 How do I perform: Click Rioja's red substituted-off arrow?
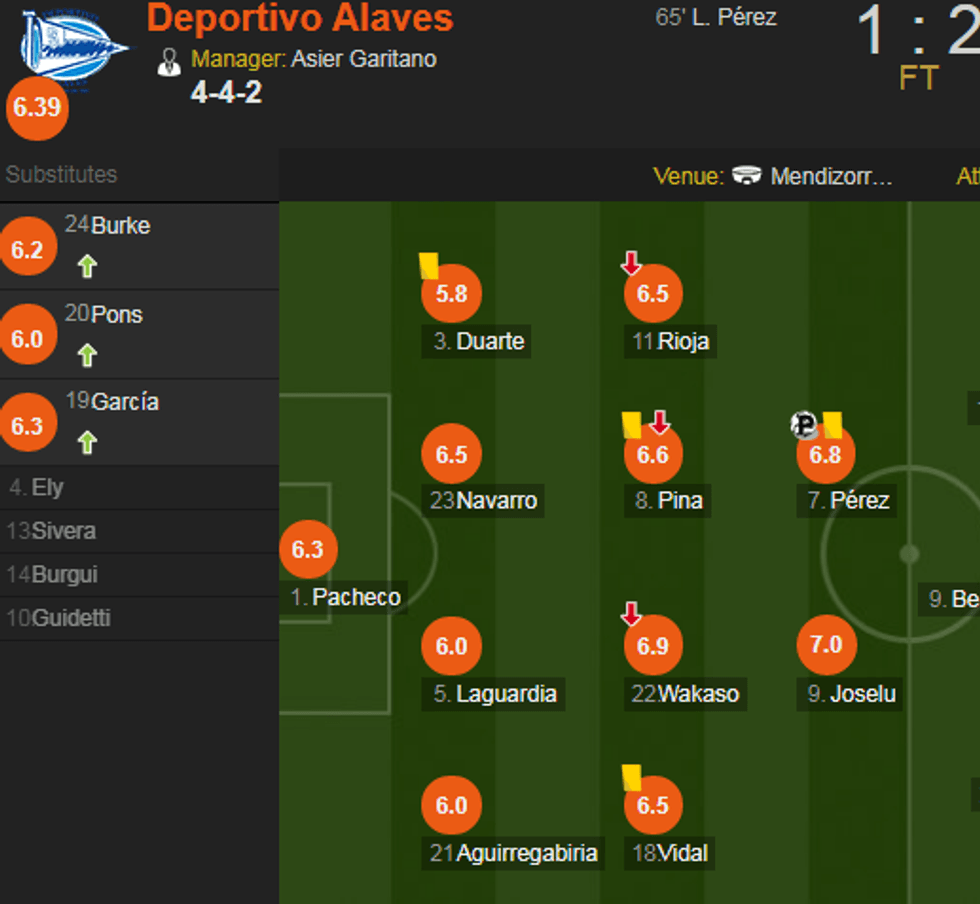[x=631, y=263]
